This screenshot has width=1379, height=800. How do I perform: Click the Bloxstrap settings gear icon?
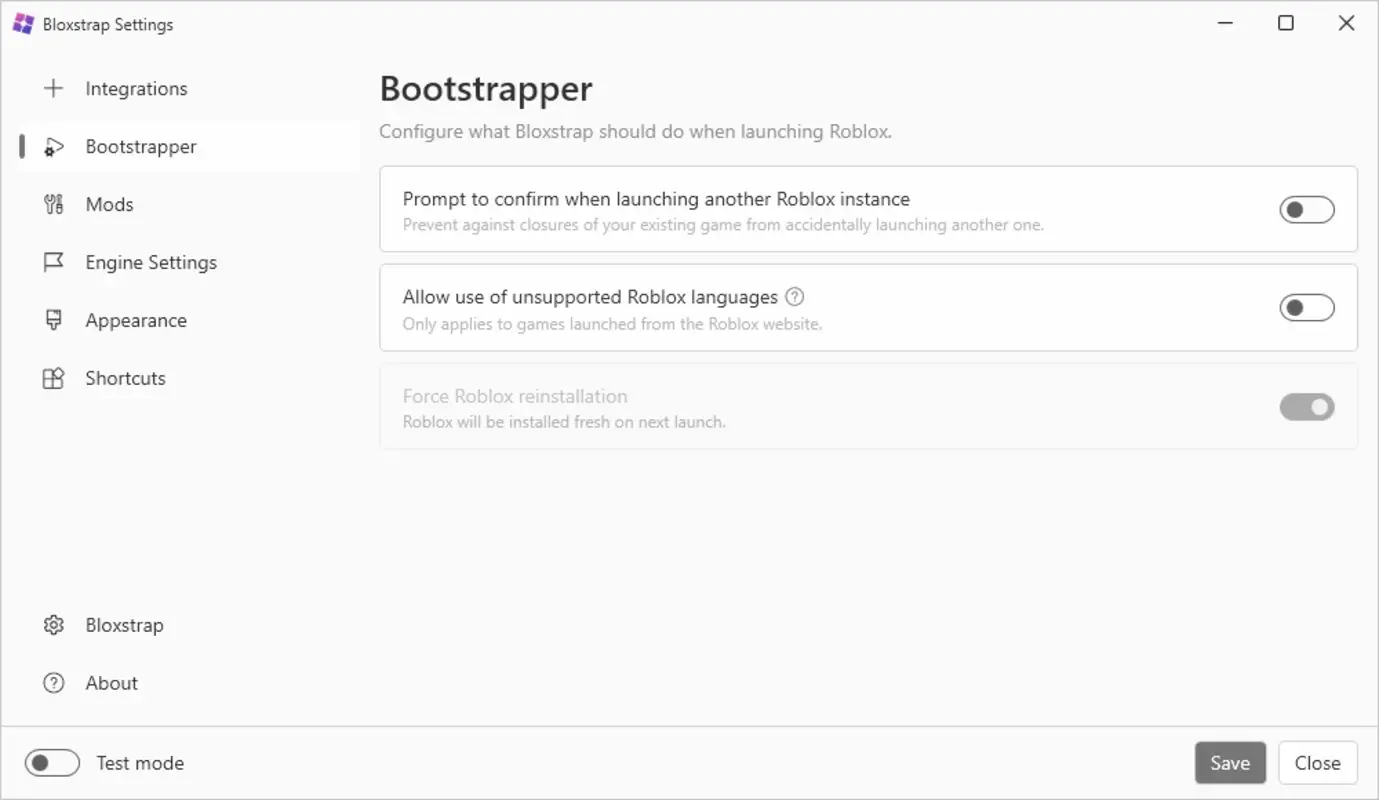coord(55,624)
